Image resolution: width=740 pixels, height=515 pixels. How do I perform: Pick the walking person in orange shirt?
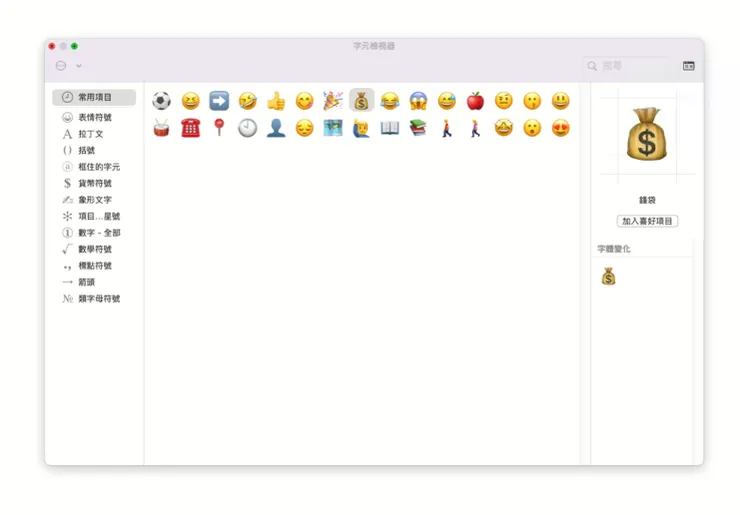[447, 128]
